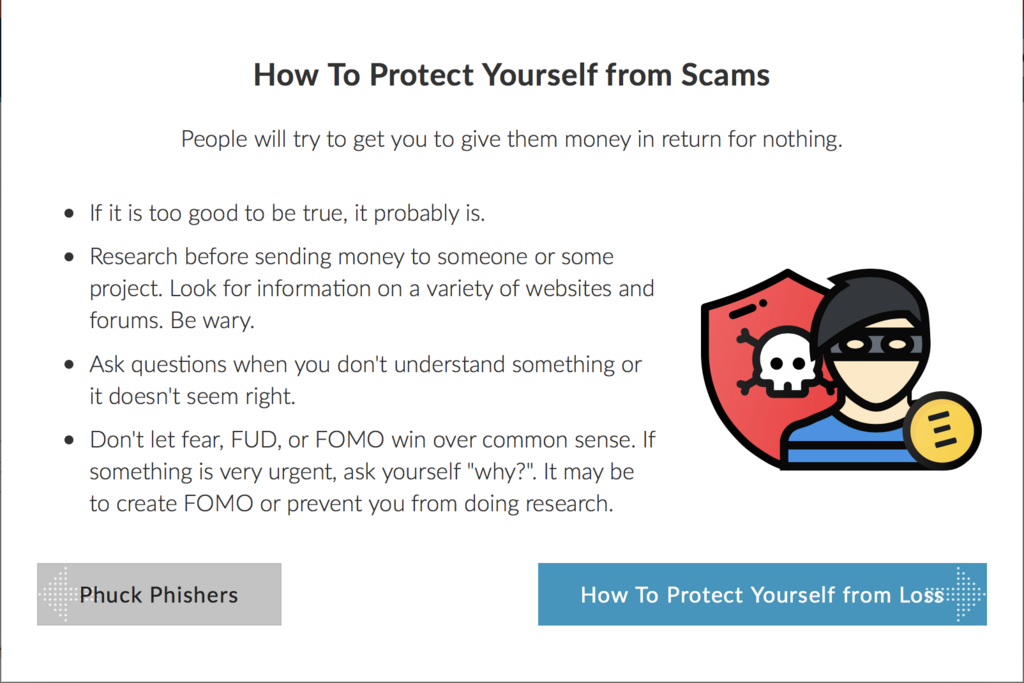
Task: Click the thief's dark beanie hat
Action: 872,306
